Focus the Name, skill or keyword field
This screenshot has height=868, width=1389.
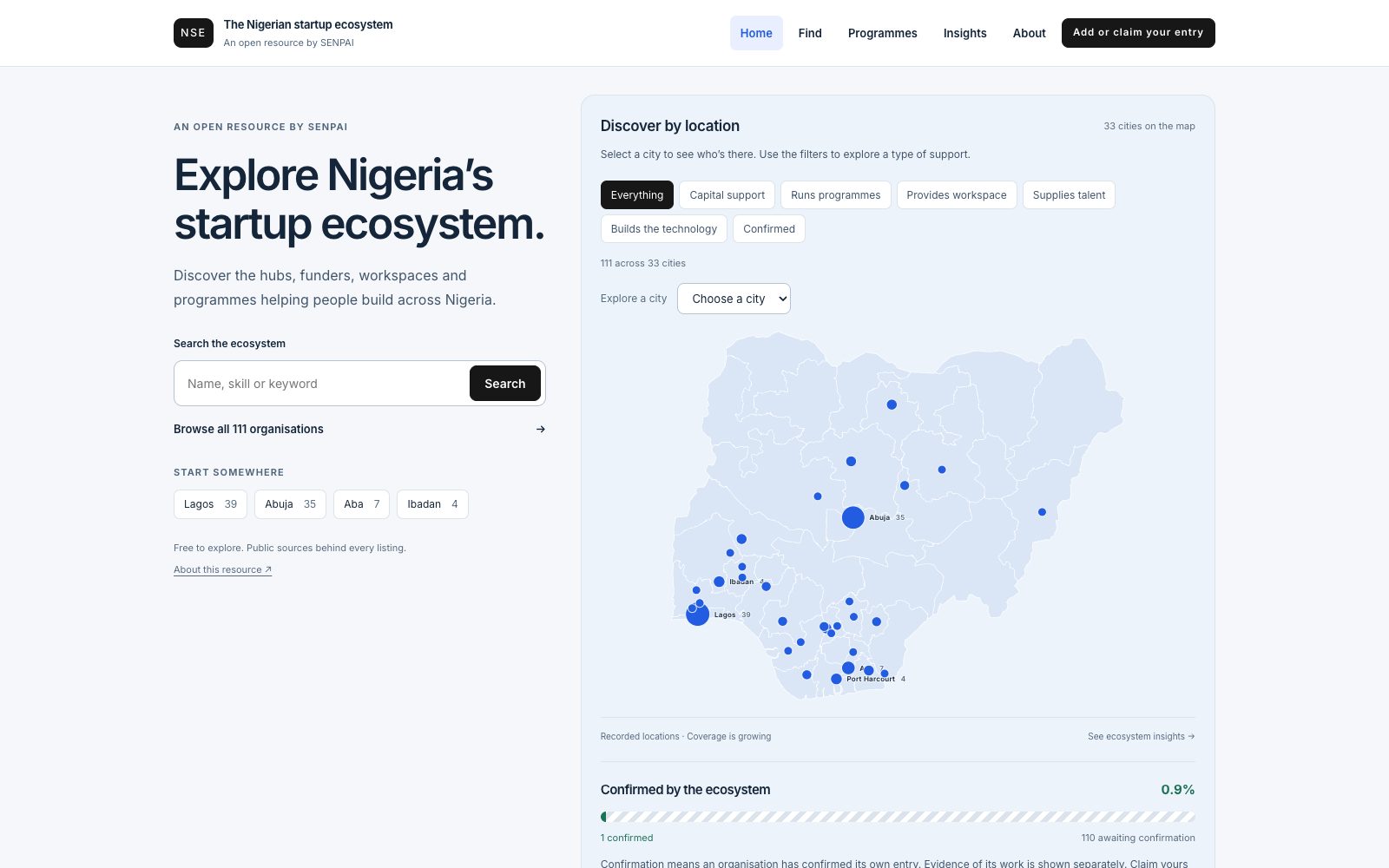tap(322, 384)
